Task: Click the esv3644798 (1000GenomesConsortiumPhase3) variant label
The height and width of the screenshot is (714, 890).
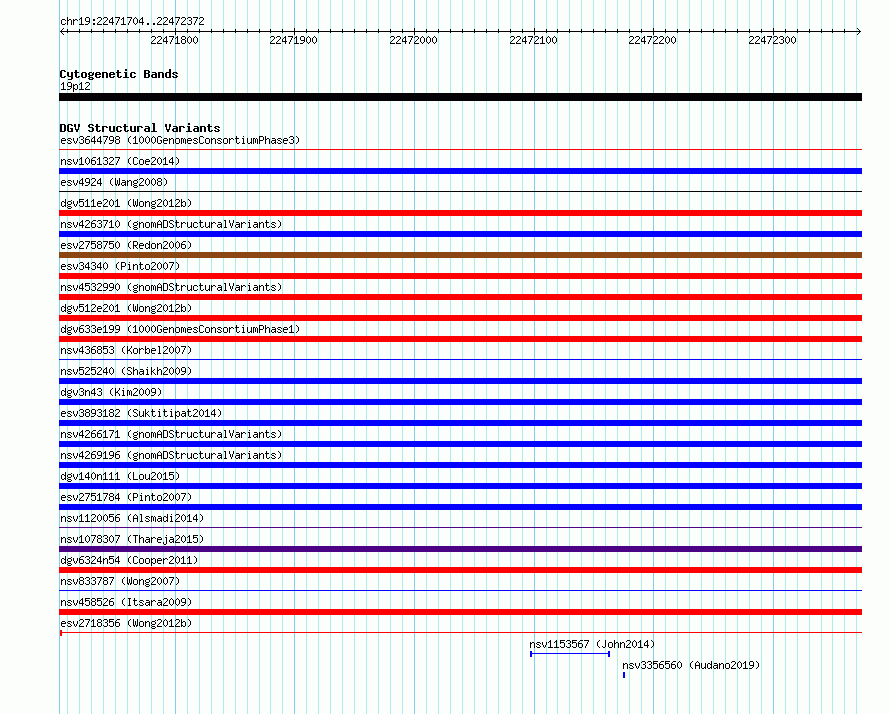Action: (180, 140)
